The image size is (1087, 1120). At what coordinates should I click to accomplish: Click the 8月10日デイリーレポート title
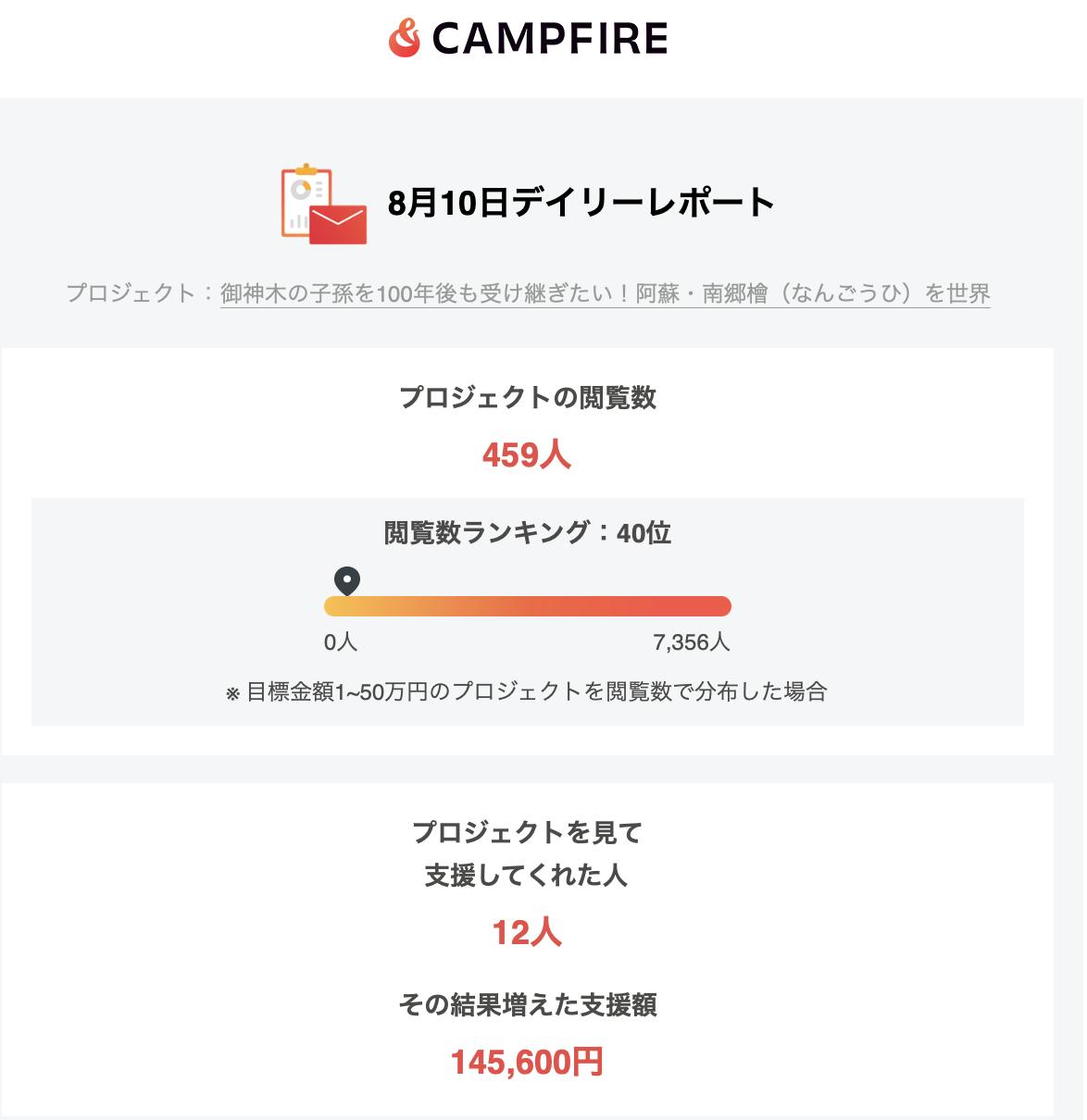pos(581,203)
